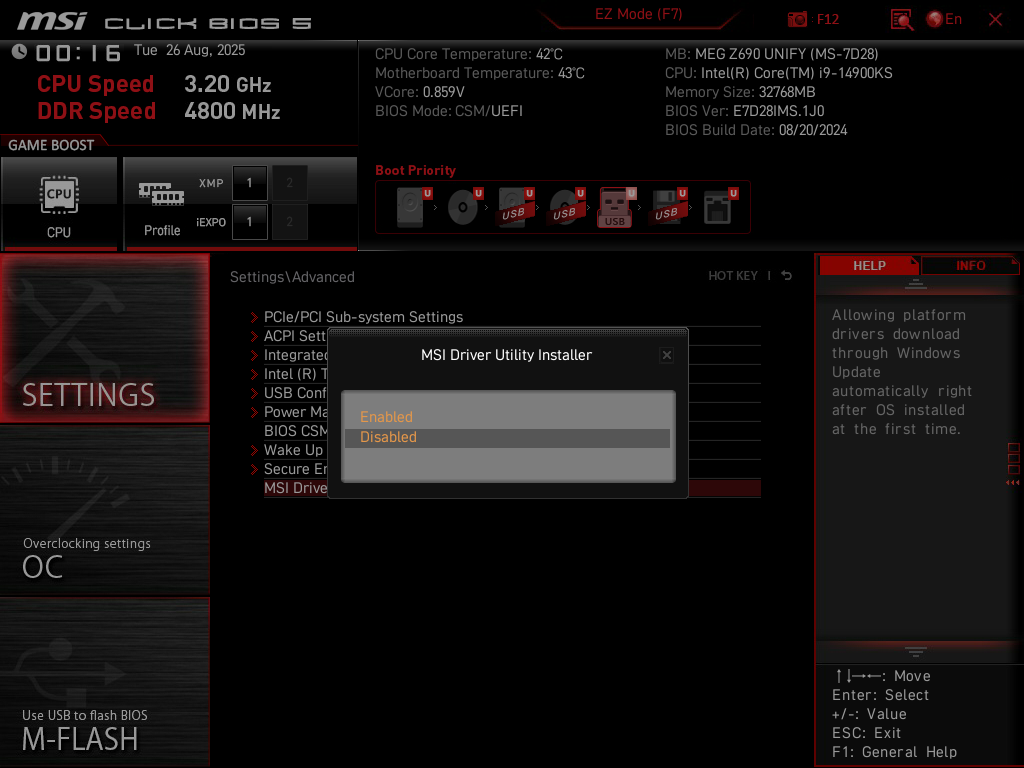Select the USB hard disk boot device

[x=515, y=207]
